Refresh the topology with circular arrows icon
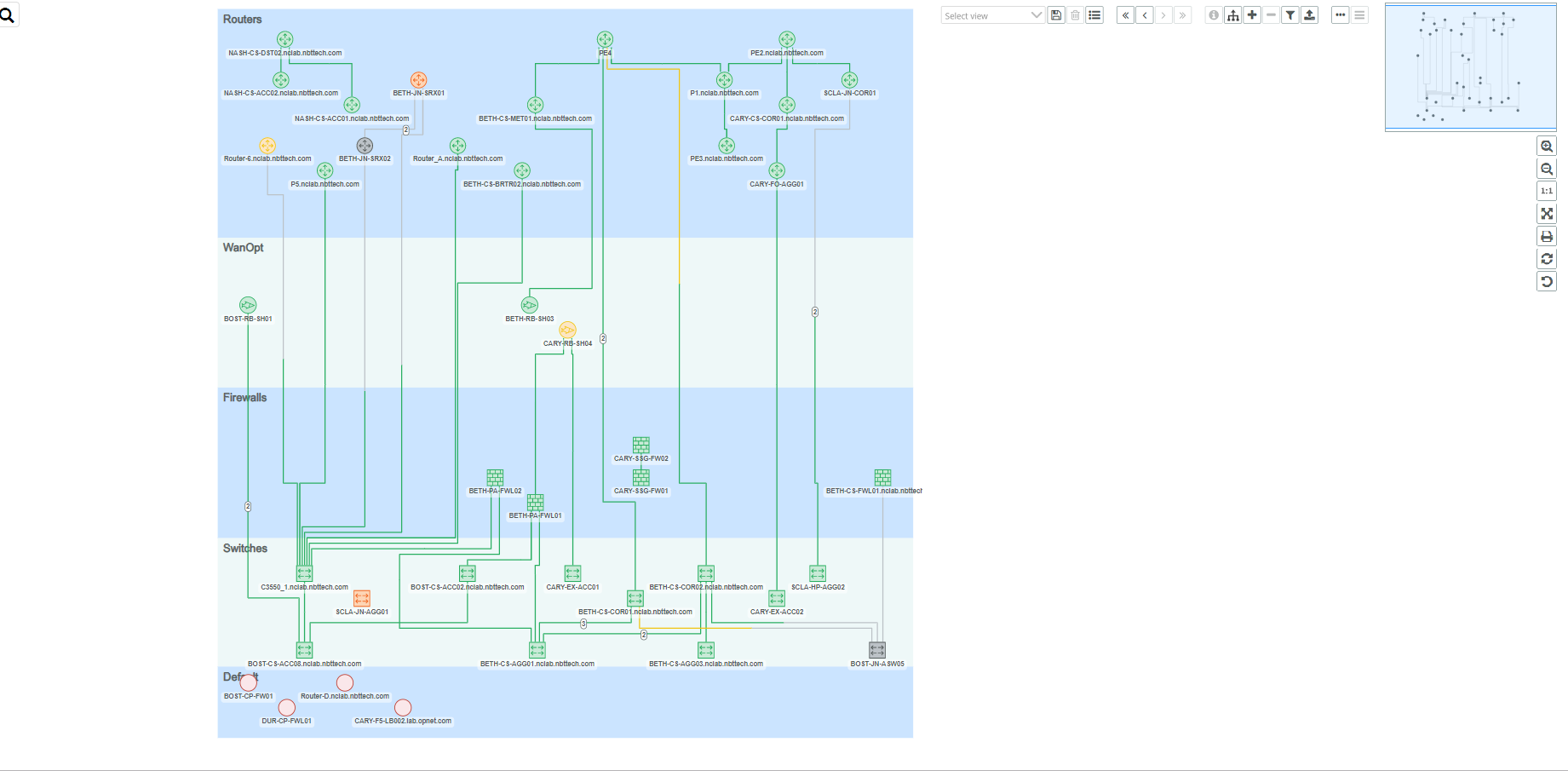Viewport: 1568px width, 771px height. 1547,259
